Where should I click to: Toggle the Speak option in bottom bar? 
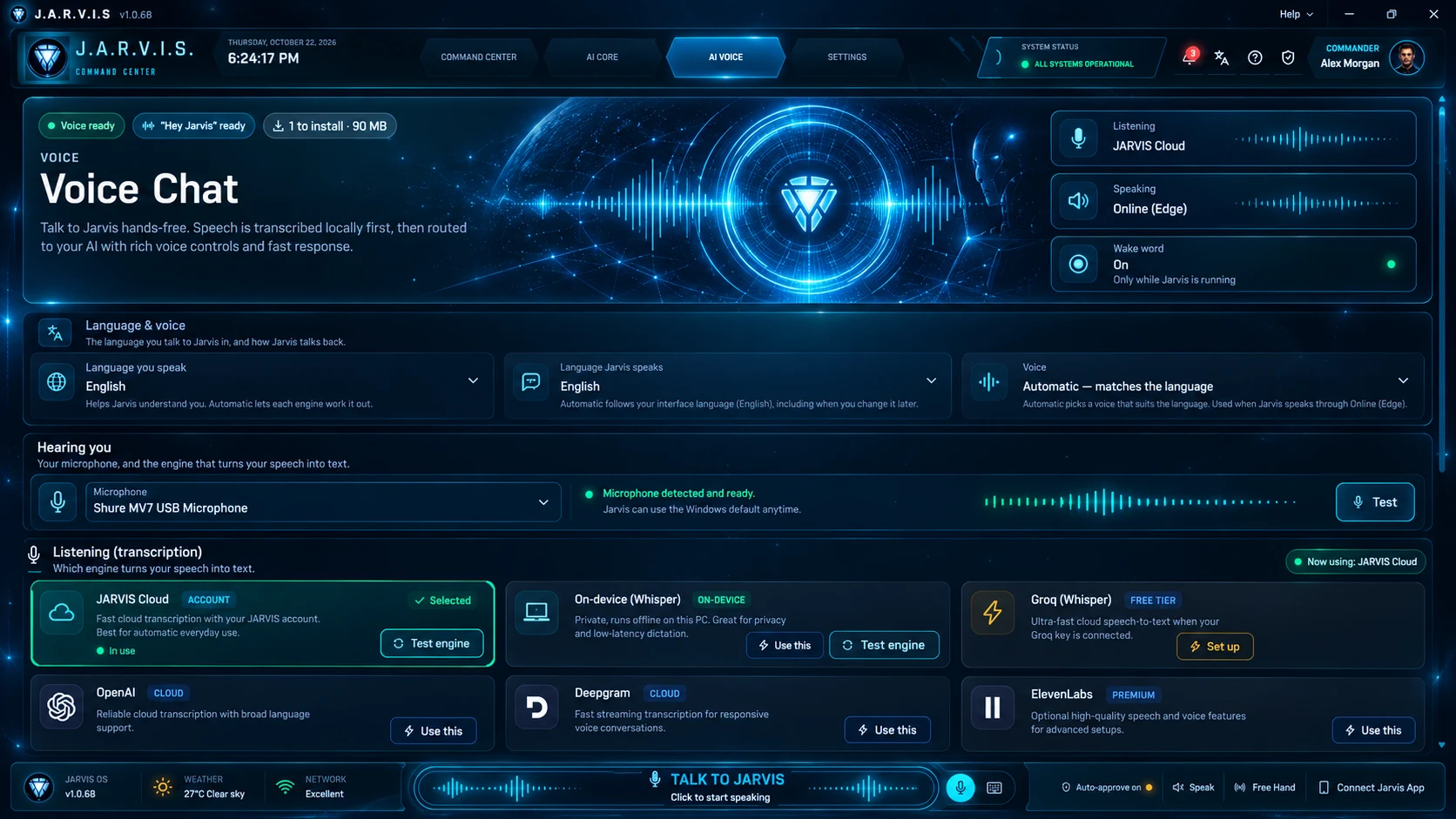coord(1193,788)
